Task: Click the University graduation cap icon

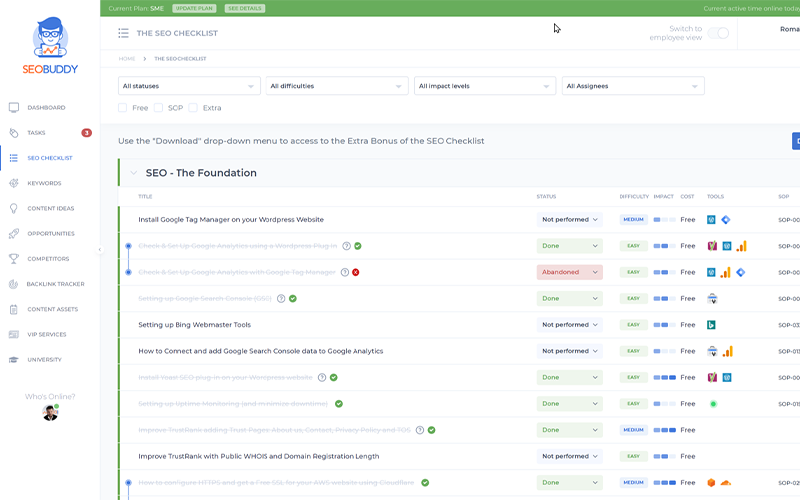Action: (14, 360)
